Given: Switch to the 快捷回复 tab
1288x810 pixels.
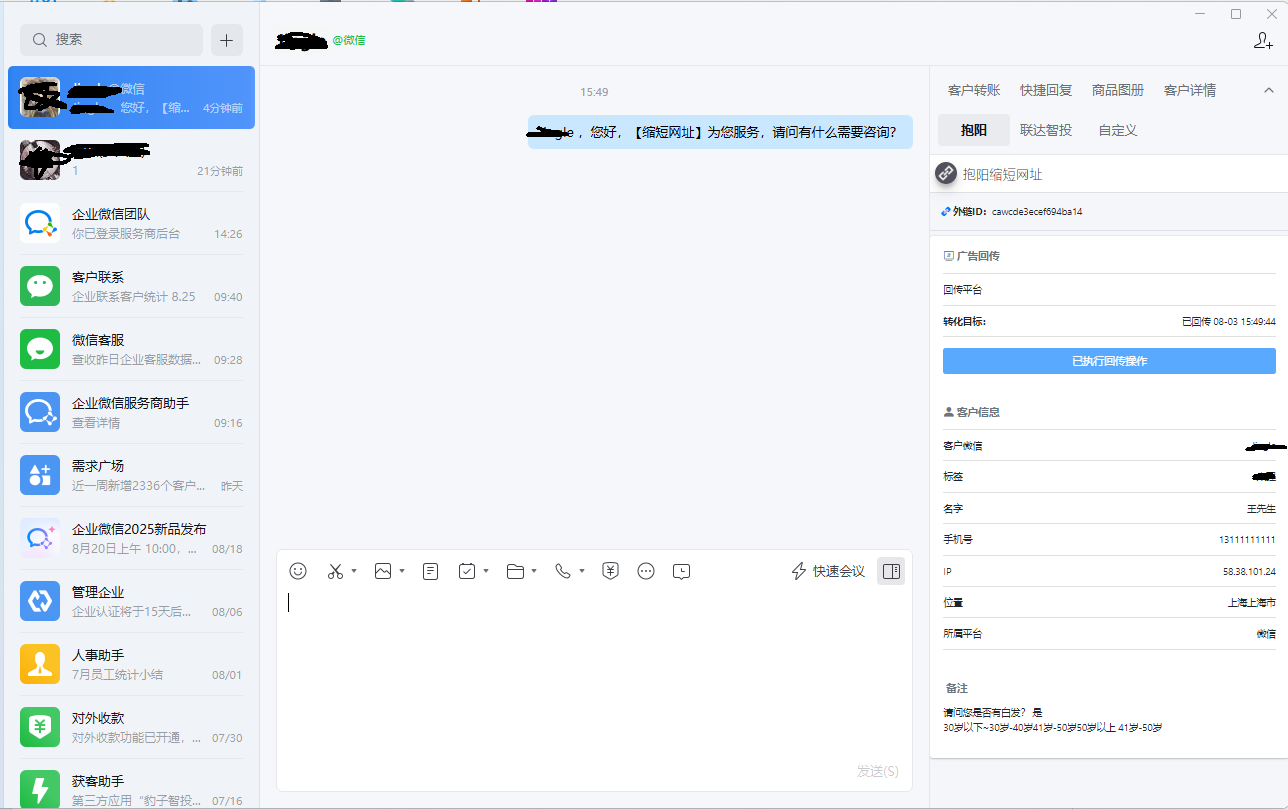Looking at the screenshot, I should (x=1046, y=90).
